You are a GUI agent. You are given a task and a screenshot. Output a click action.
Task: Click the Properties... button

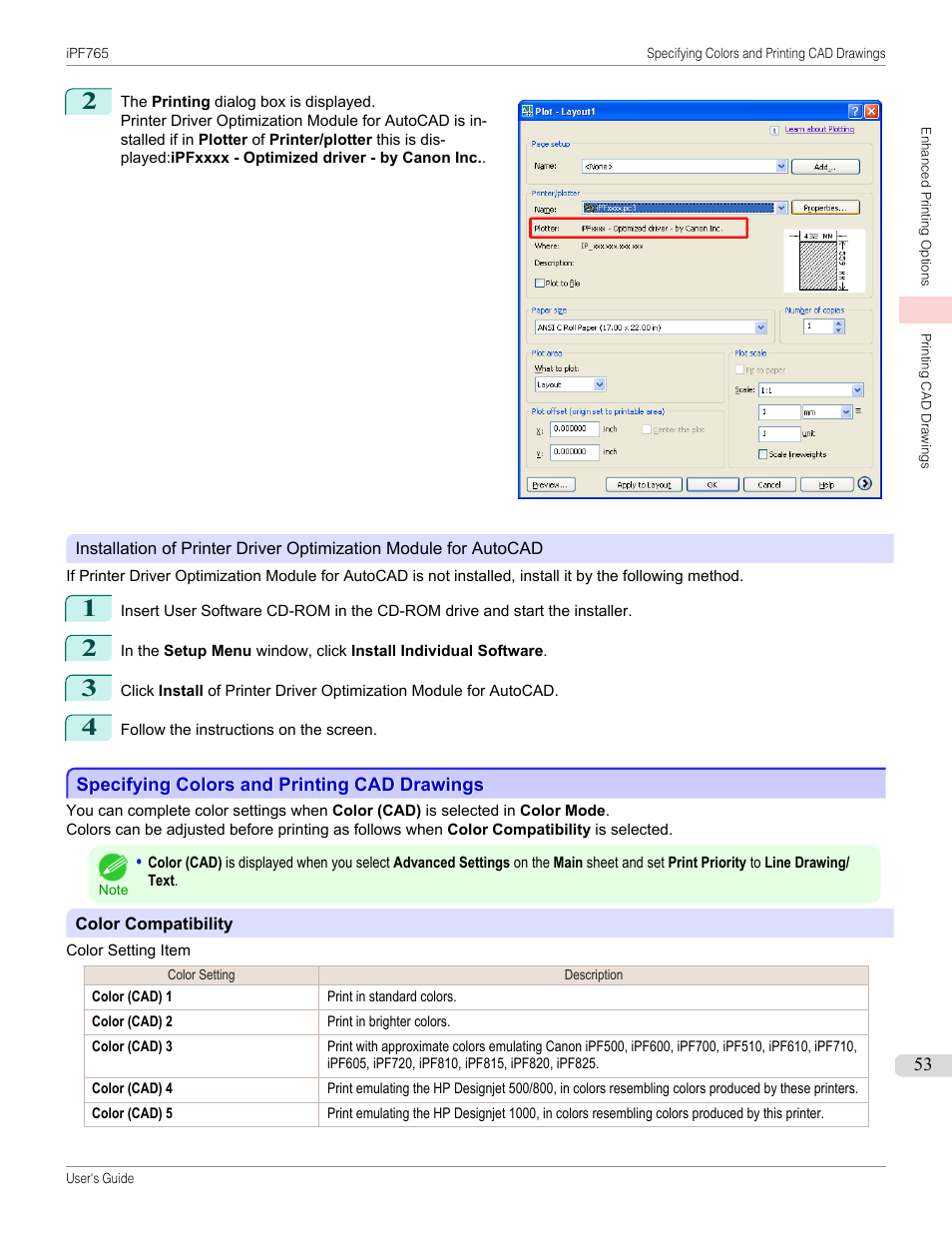tap(825, 208)
